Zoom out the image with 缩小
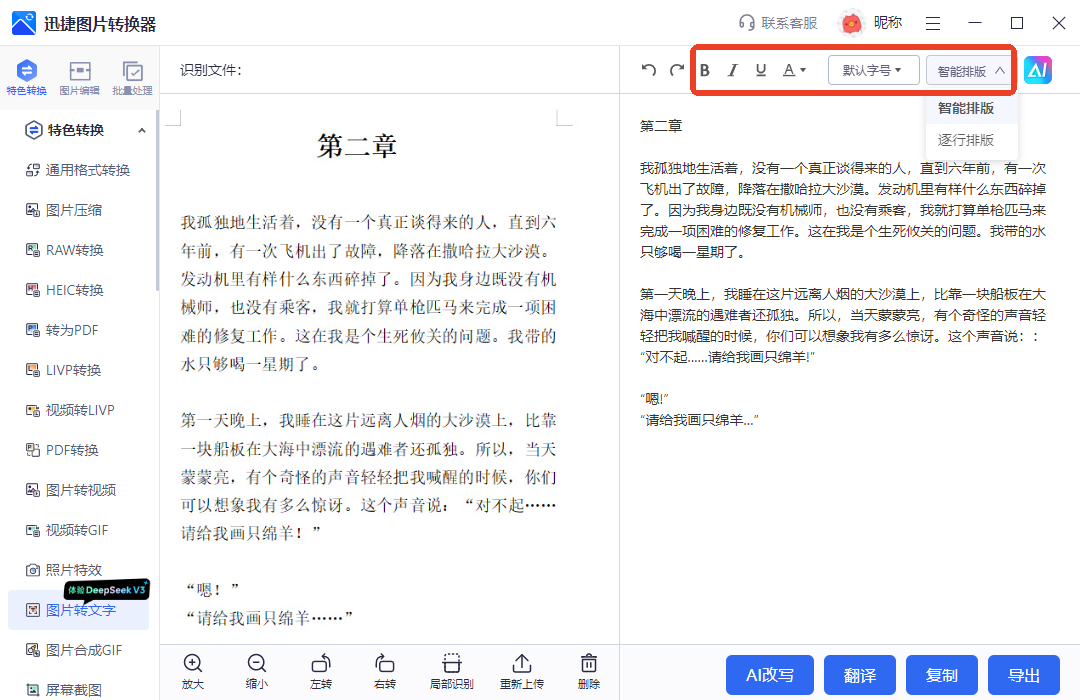Viewport: 1080px width, 700px height. 257,672
